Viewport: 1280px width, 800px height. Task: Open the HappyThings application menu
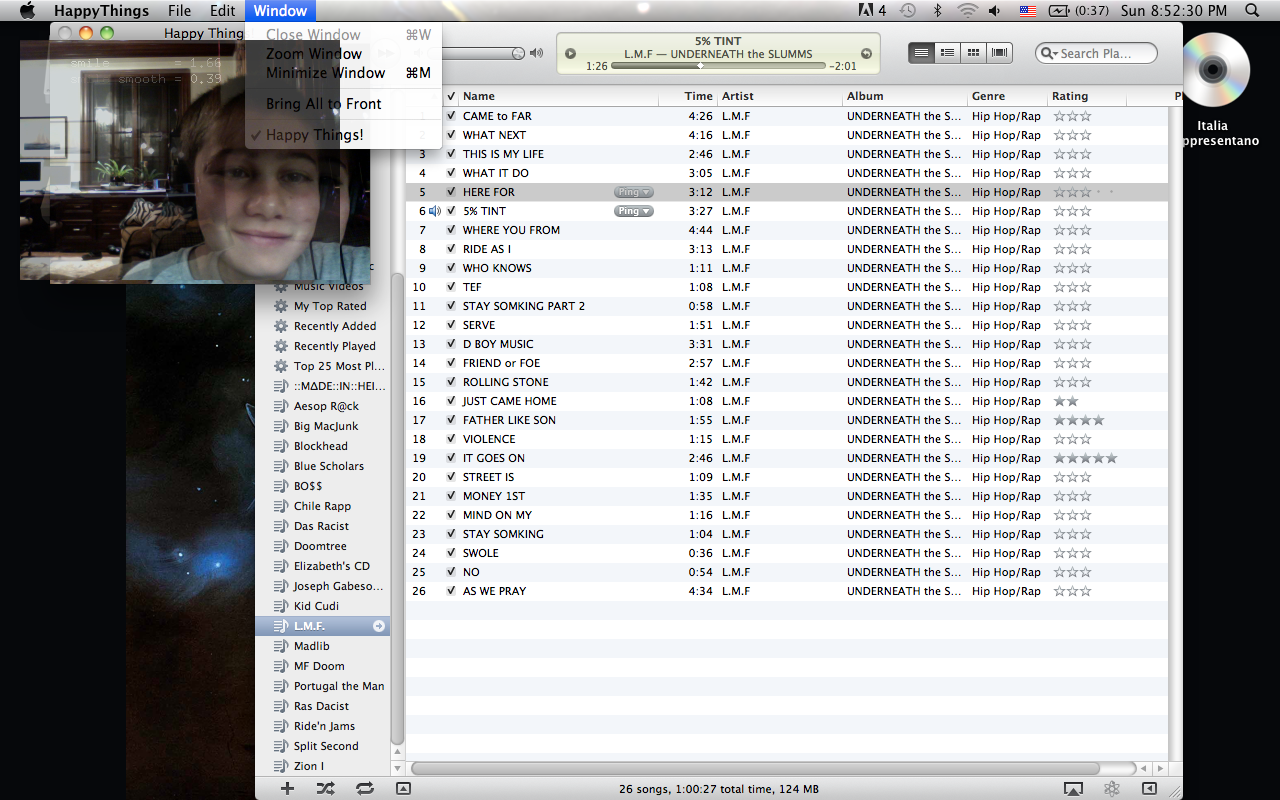click(101, 11)
